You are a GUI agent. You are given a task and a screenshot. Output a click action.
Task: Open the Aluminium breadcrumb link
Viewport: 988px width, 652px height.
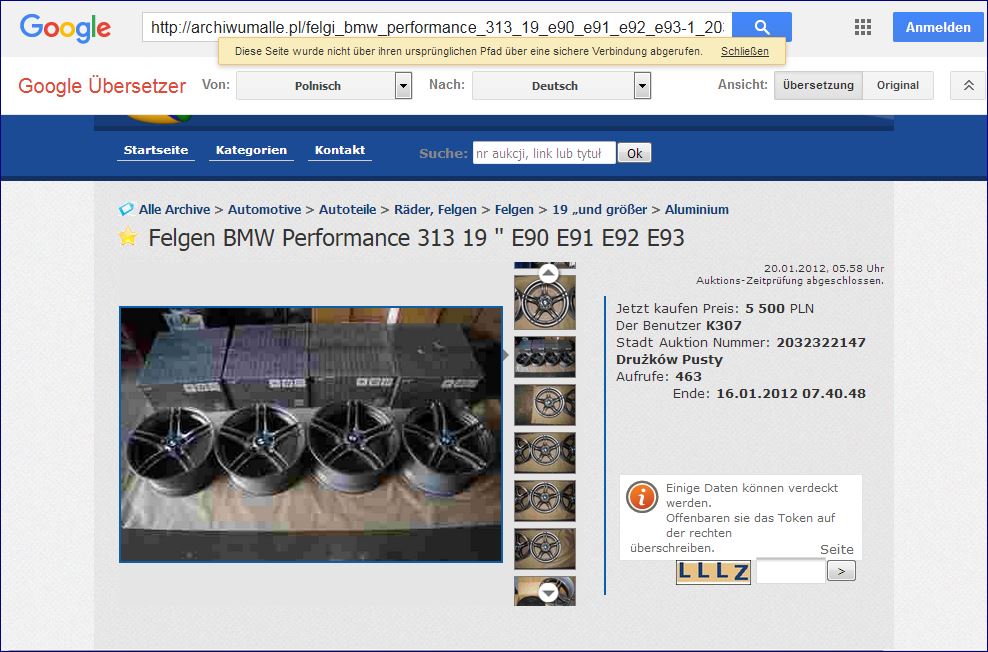697,209
